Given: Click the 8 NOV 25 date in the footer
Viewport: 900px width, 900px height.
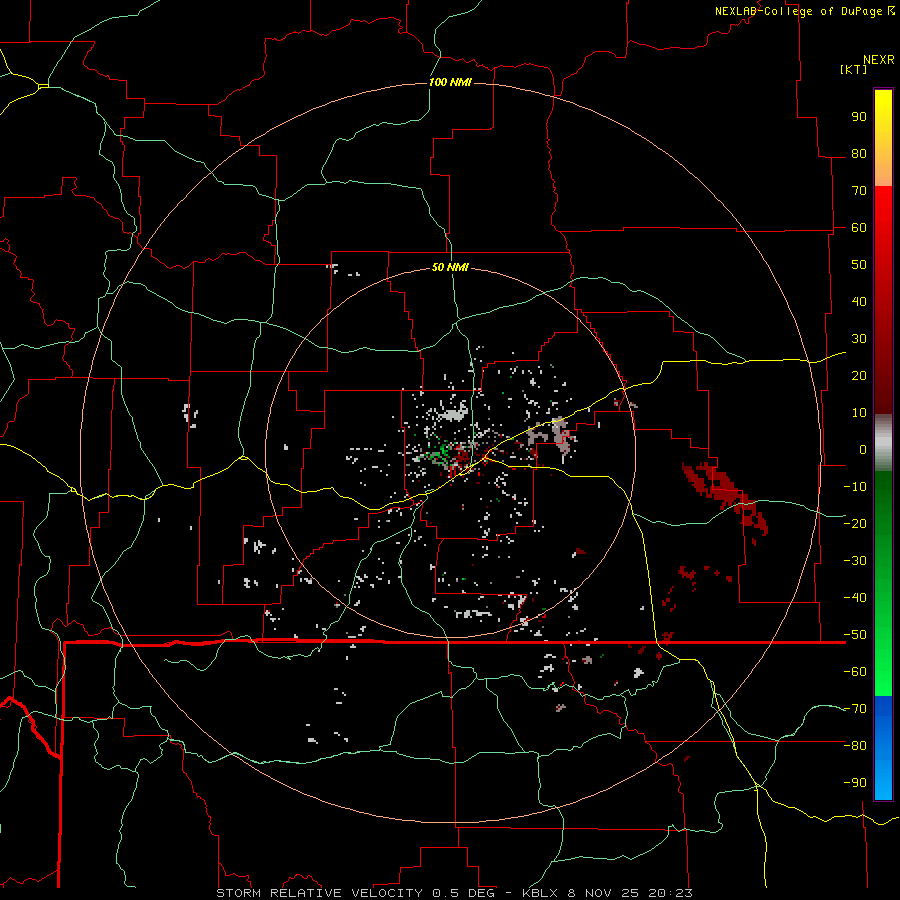Looking at the screenshot, I should pyautogui.click(x=606, y=893).
